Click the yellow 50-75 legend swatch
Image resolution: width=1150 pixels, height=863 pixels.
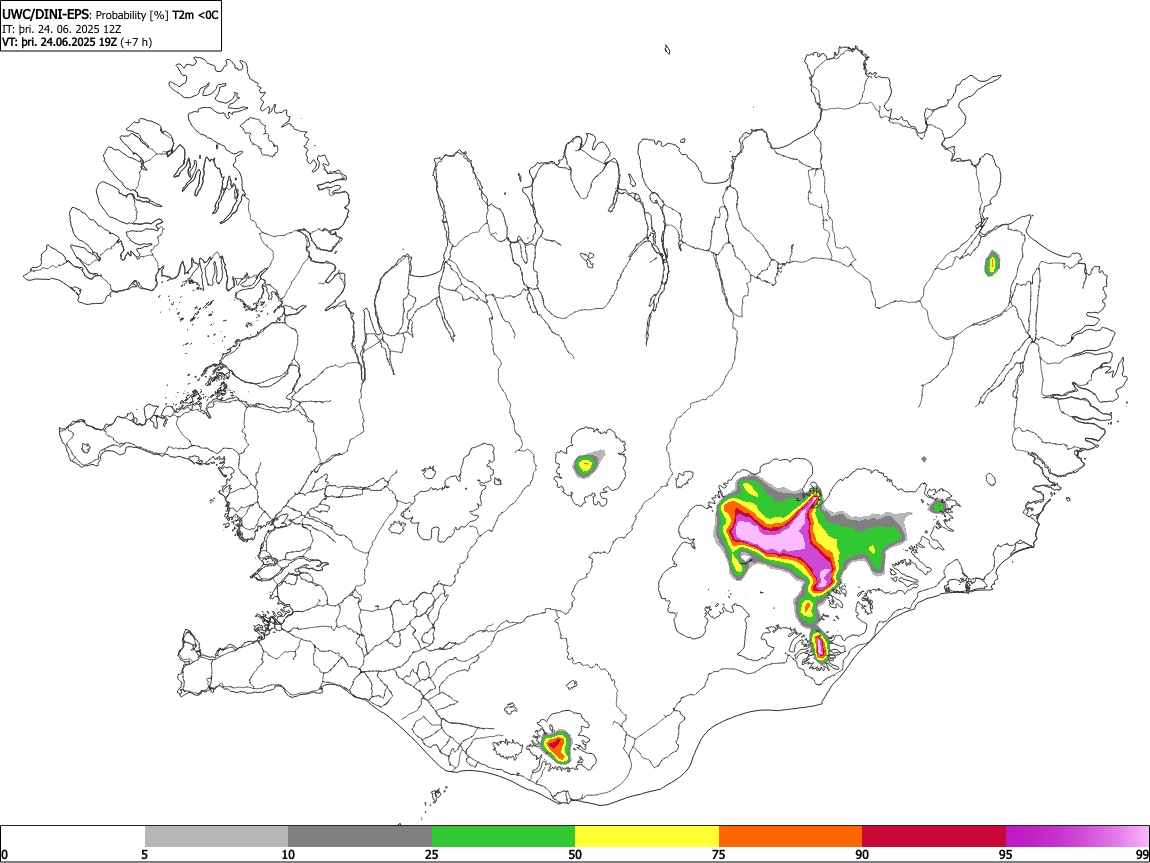click(x=647, y=836)
